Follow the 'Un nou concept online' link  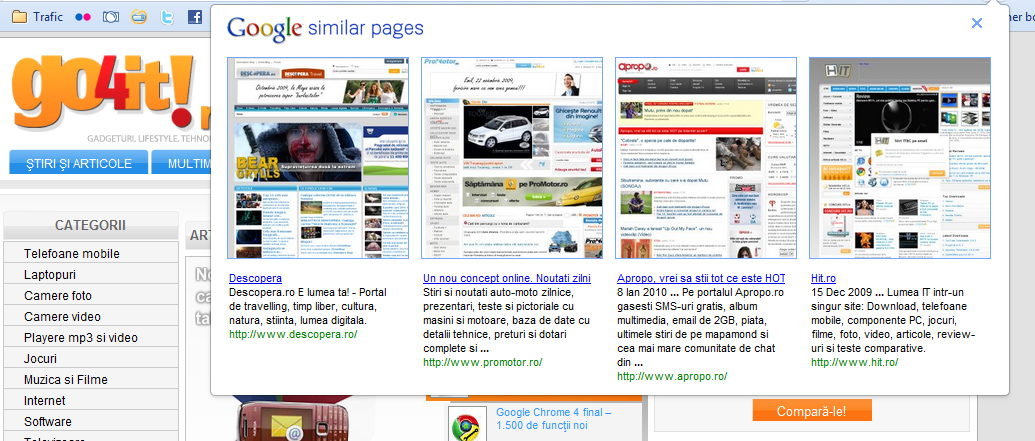click(x=506, y=279)
